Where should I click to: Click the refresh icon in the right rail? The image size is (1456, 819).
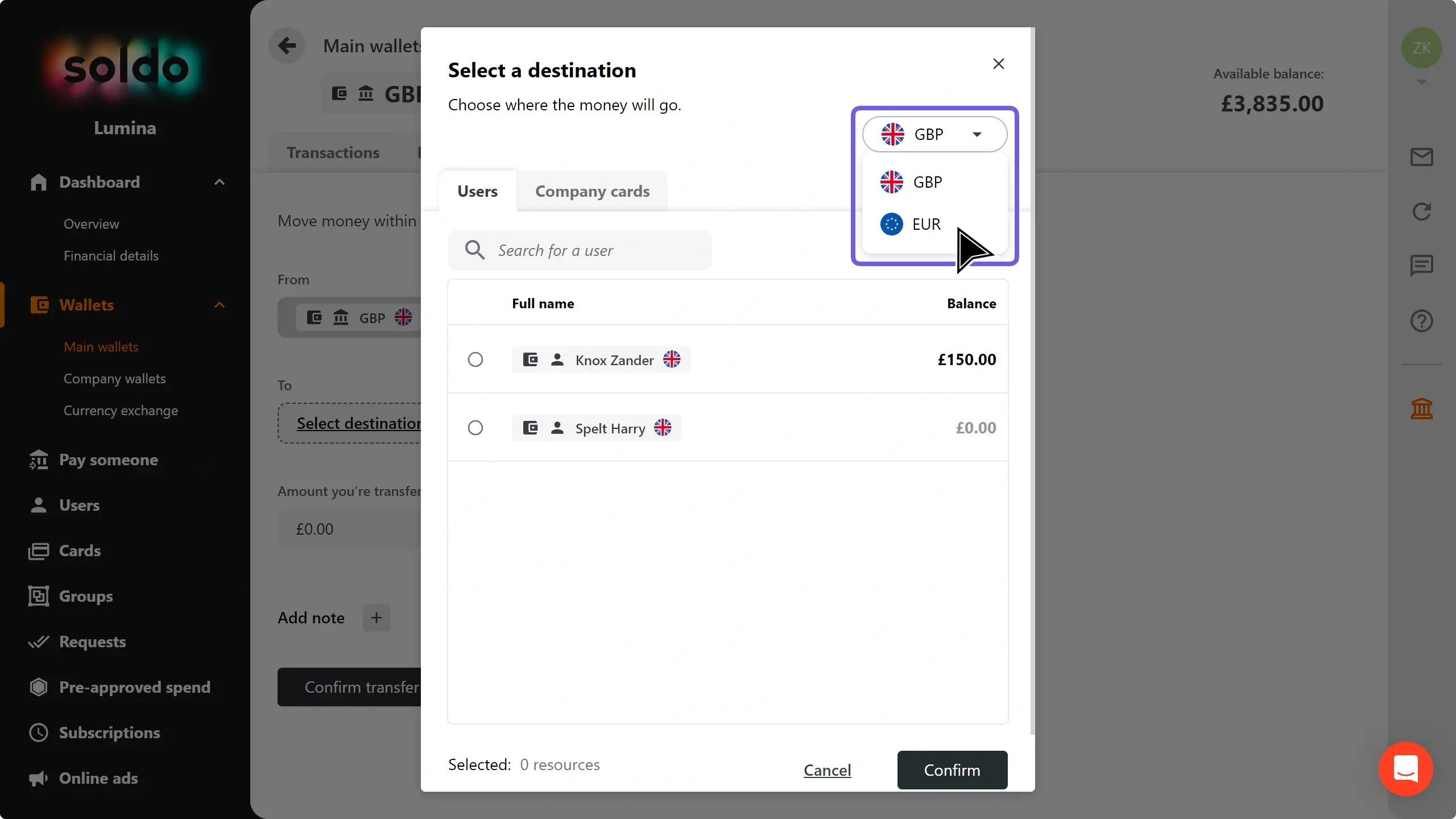pos(1421,212)
